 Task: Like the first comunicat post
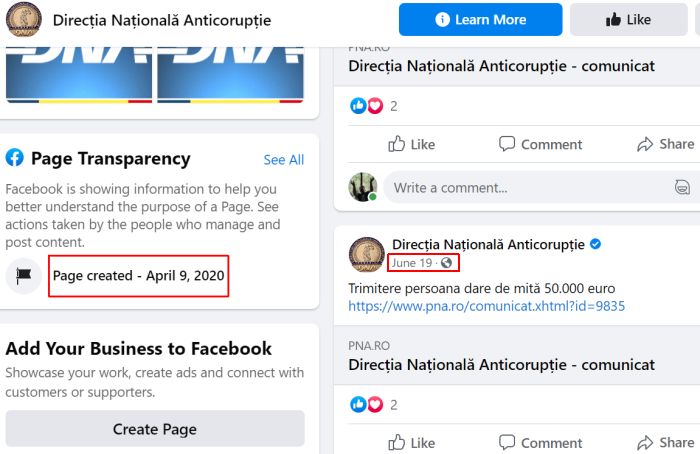(412, 144)
